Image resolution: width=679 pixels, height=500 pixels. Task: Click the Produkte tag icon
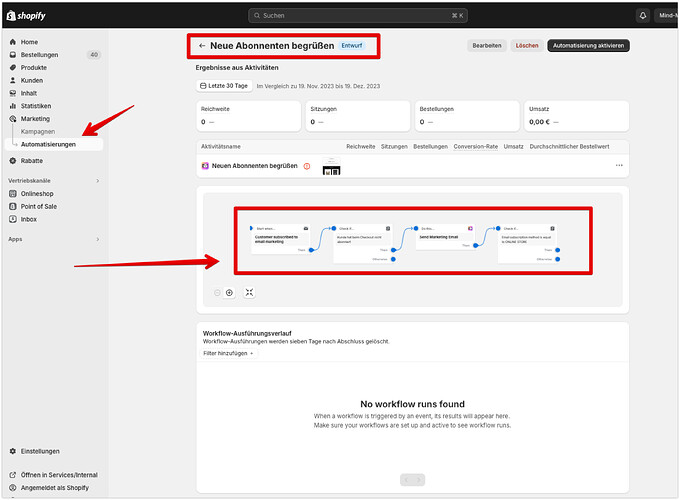(x=13, y=68)
